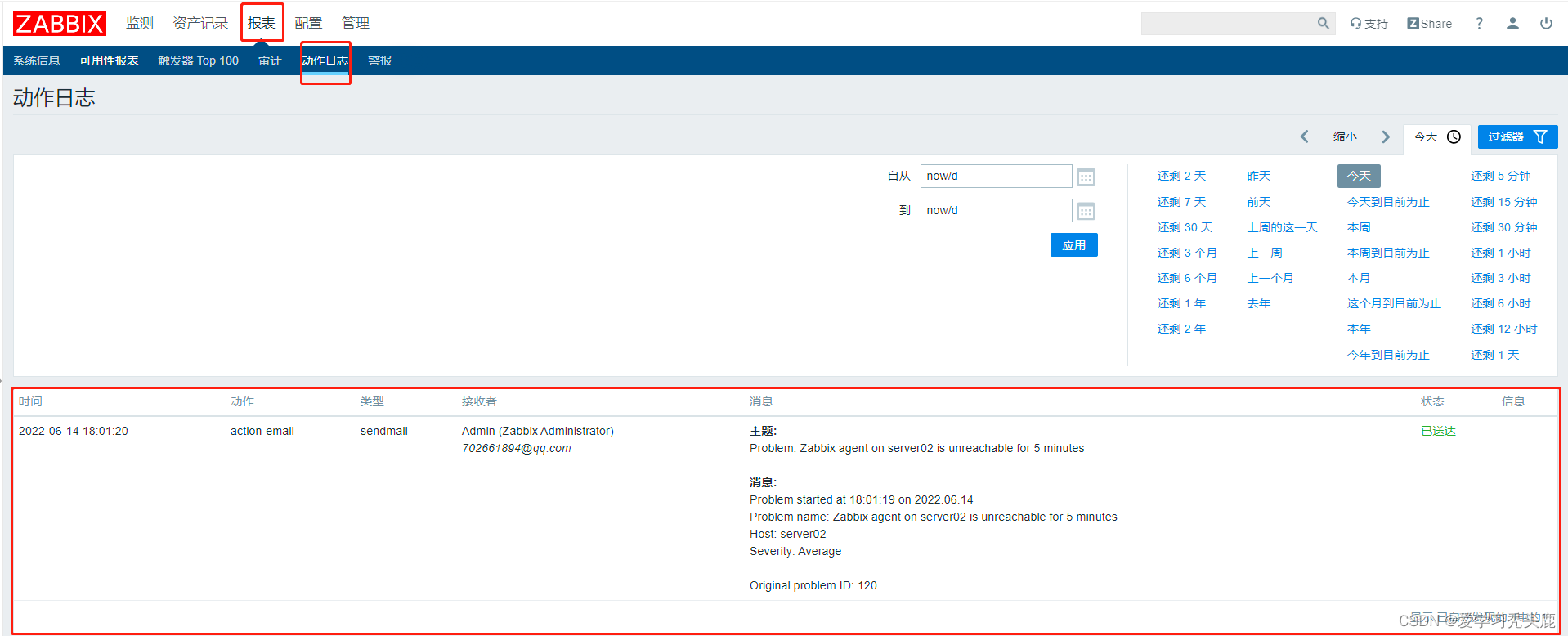Select 上一周 time range

[x=1265, y=253]
